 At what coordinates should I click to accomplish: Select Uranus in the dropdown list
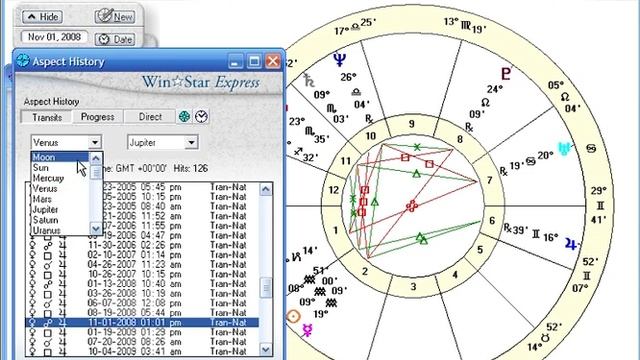coord(60,230)
